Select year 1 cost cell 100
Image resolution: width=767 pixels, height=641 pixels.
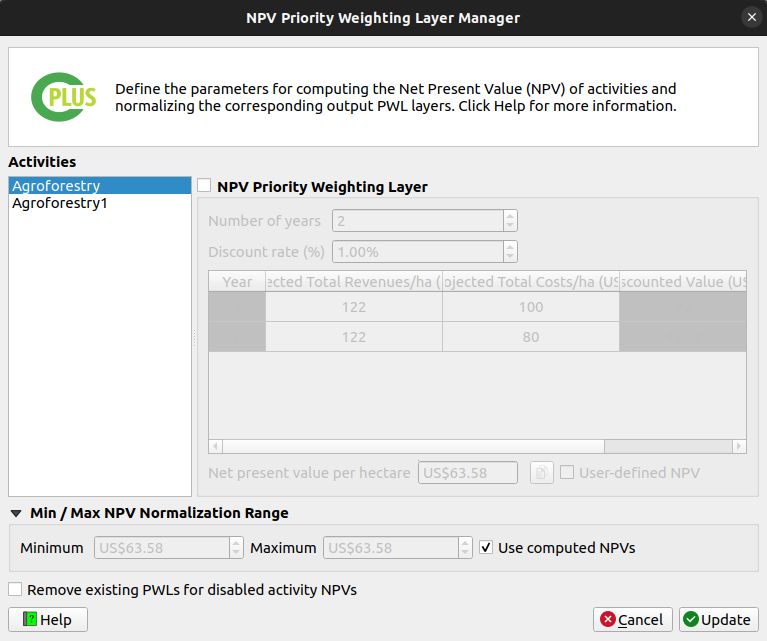531,307
